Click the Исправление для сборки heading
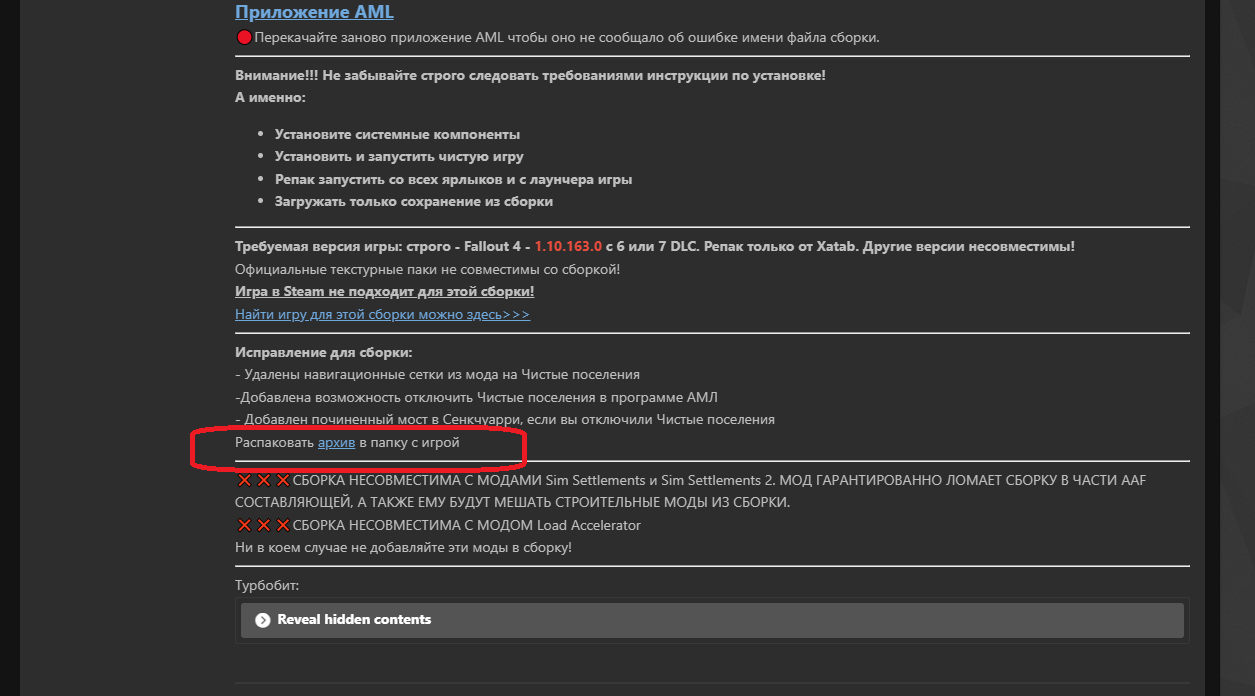This screenshot has width=1255, height=696. click(x=323, y=352)
